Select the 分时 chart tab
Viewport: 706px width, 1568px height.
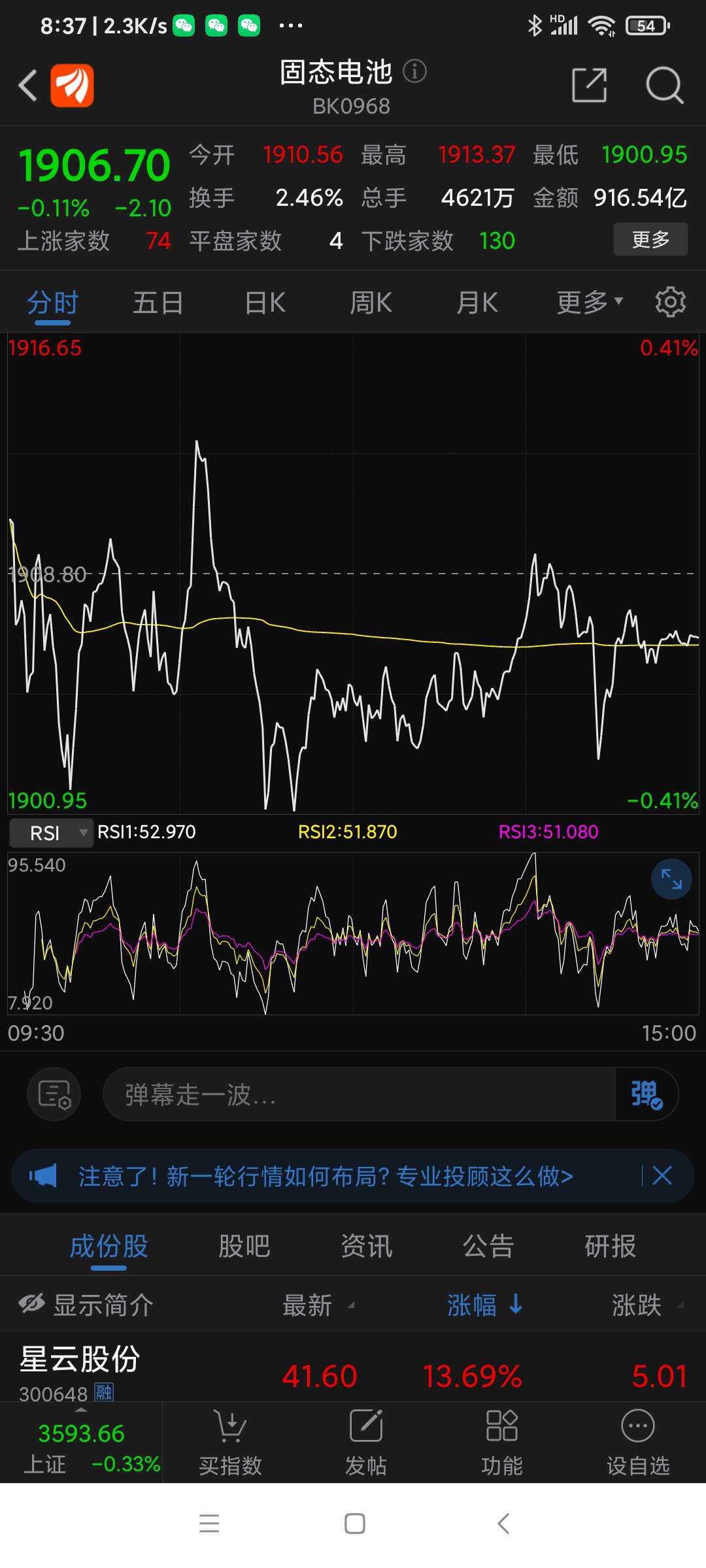(x=53, y=303)
